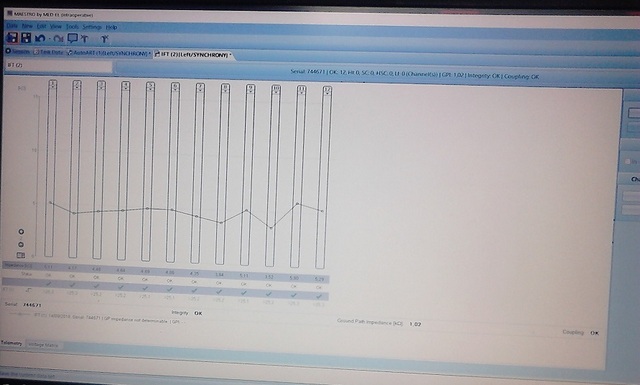Open the Tools menu
This screenshot has height=385, width=640.
pyautogui.click(x=72, y=27)
